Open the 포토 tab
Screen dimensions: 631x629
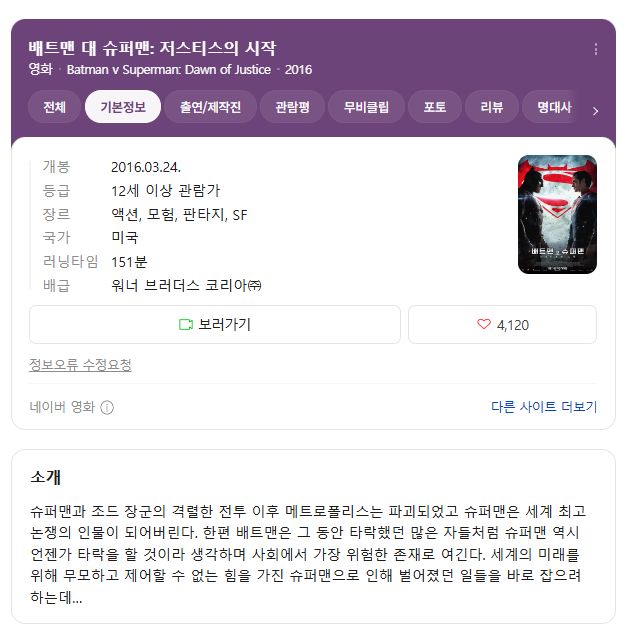435,107
